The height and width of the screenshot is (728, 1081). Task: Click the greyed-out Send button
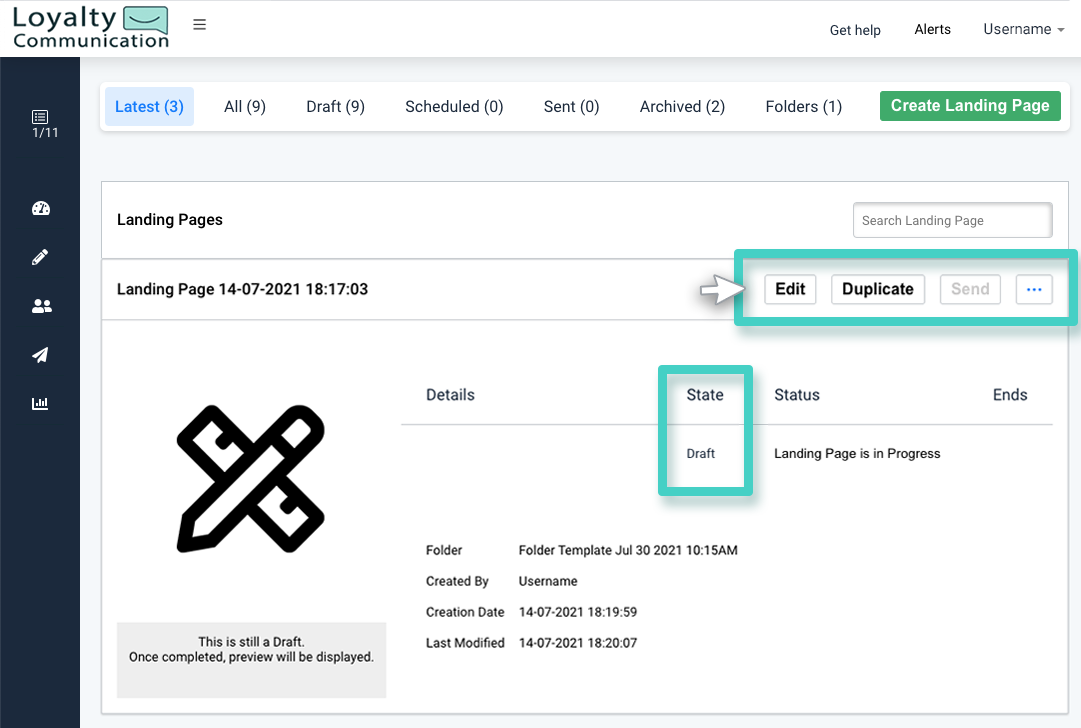pyautogui.click(x=970, y=290)
